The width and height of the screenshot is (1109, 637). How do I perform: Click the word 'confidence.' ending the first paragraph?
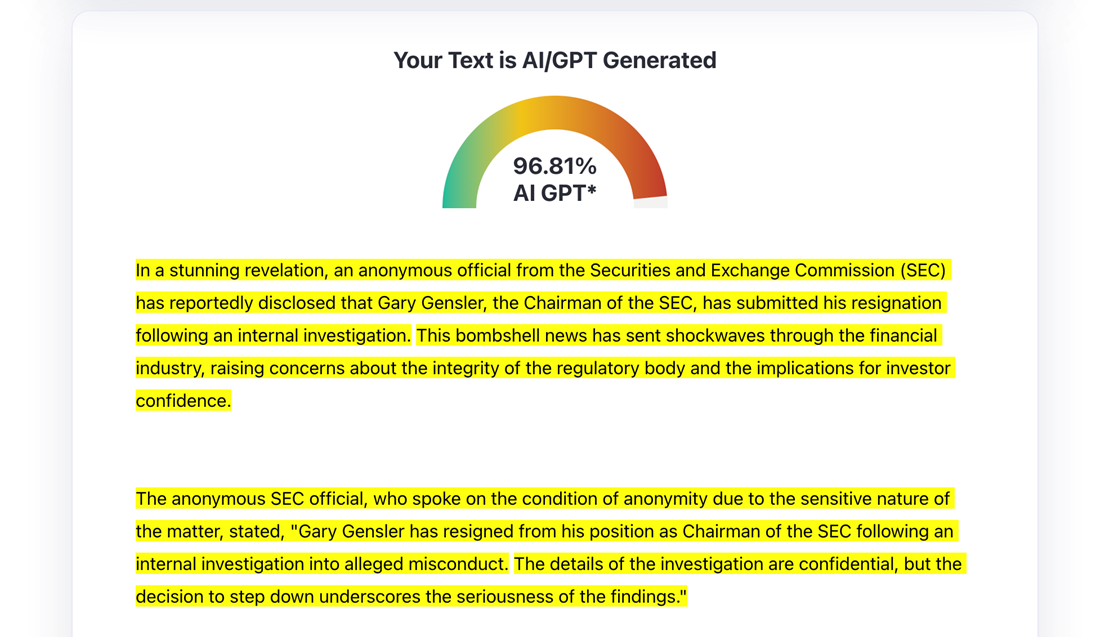(x=183, y=400)
